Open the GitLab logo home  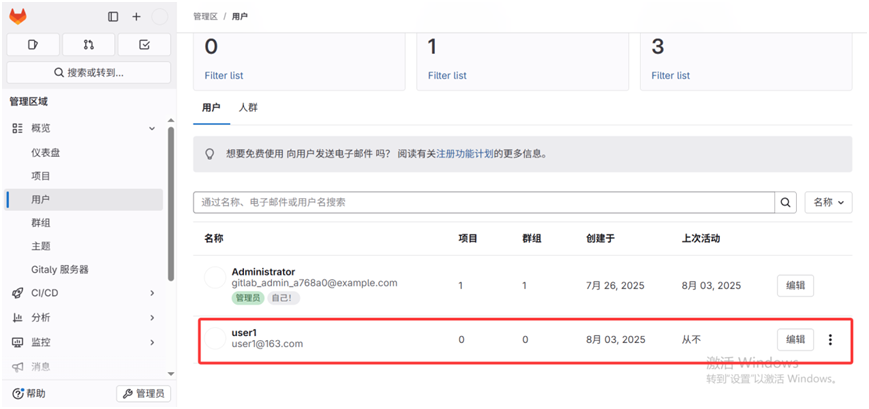pos(18,17)
